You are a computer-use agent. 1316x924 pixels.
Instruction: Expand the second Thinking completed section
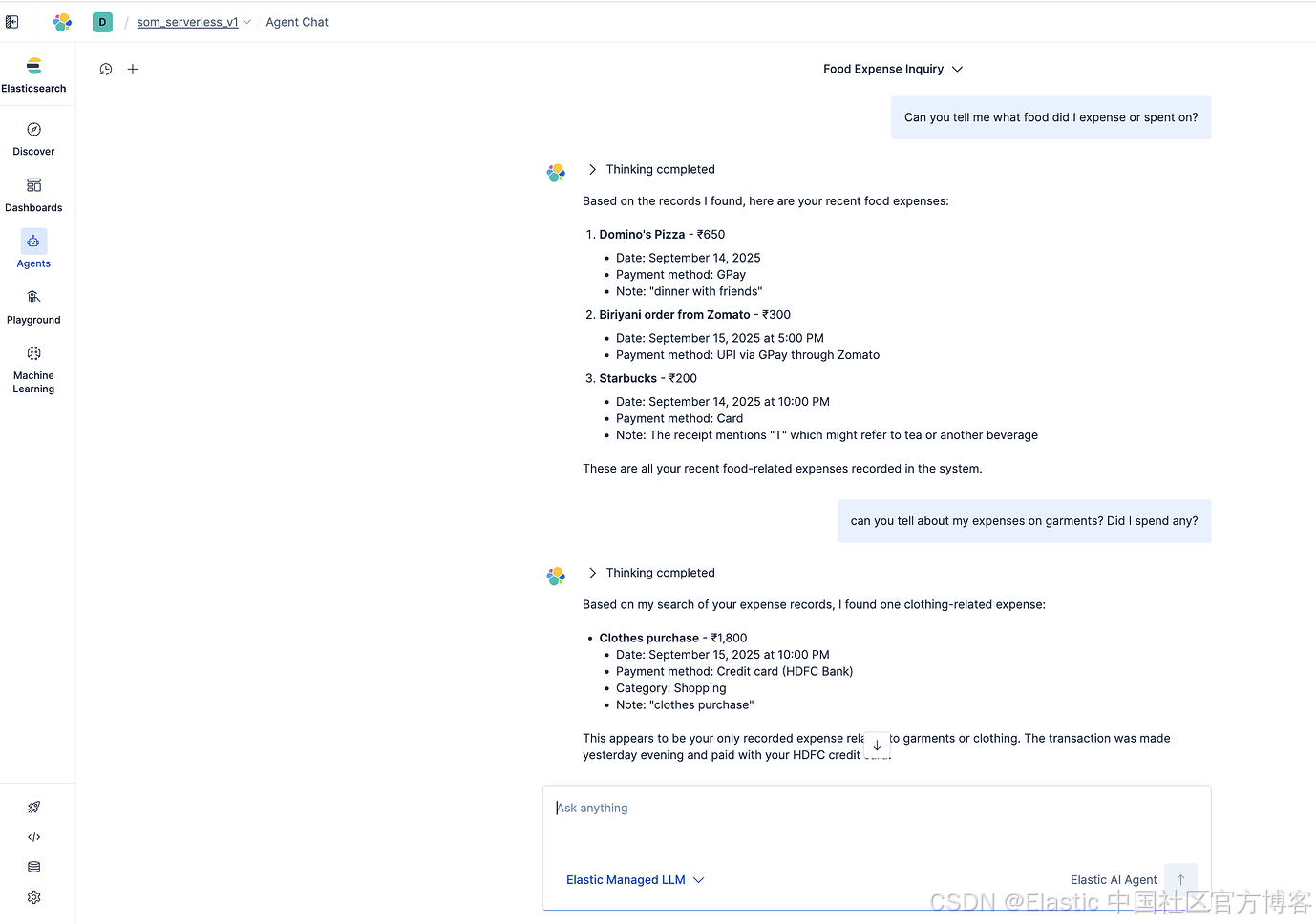(x=651, y=573)
